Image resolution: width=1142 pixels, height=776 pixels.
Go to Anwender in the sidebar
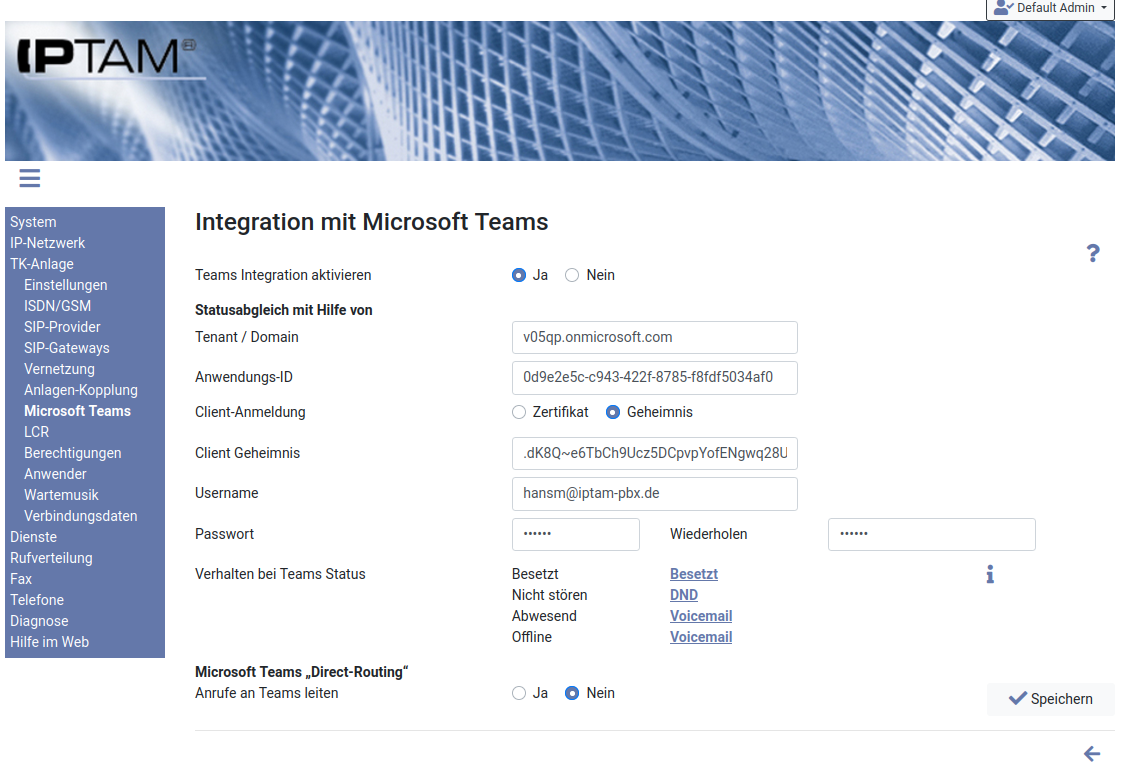point(55,474)
